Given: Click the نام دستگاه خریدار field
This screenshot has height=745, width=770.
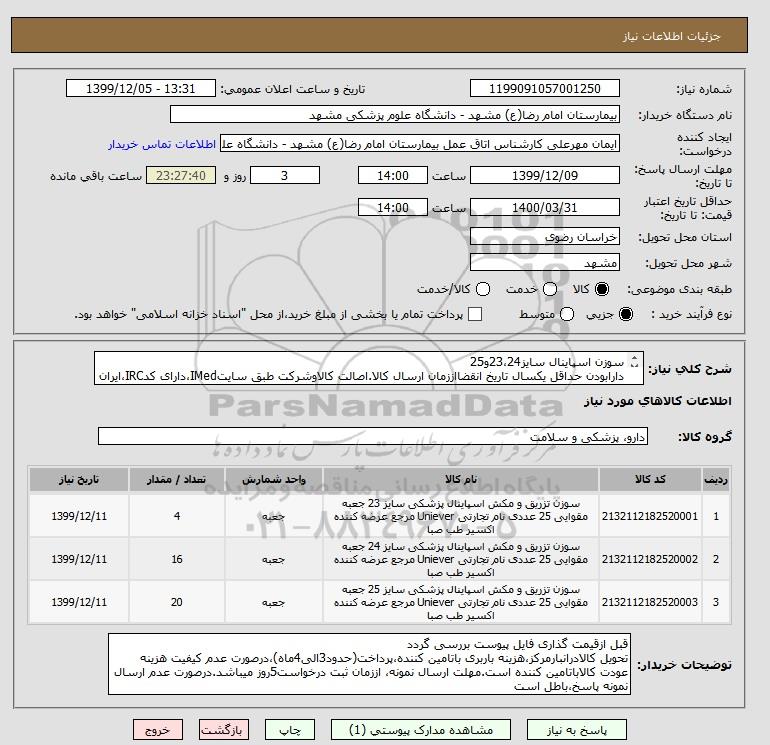Looking at the screenshot, I should click(395, 114).
